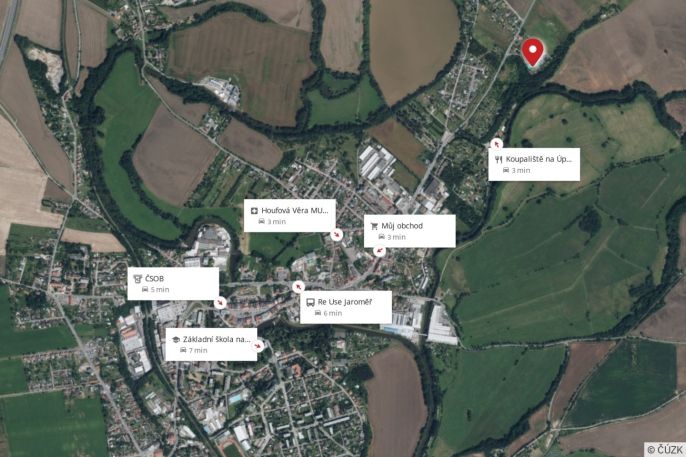
Task: Open the © ČÚZK attribution link
Action: (665, 449)
